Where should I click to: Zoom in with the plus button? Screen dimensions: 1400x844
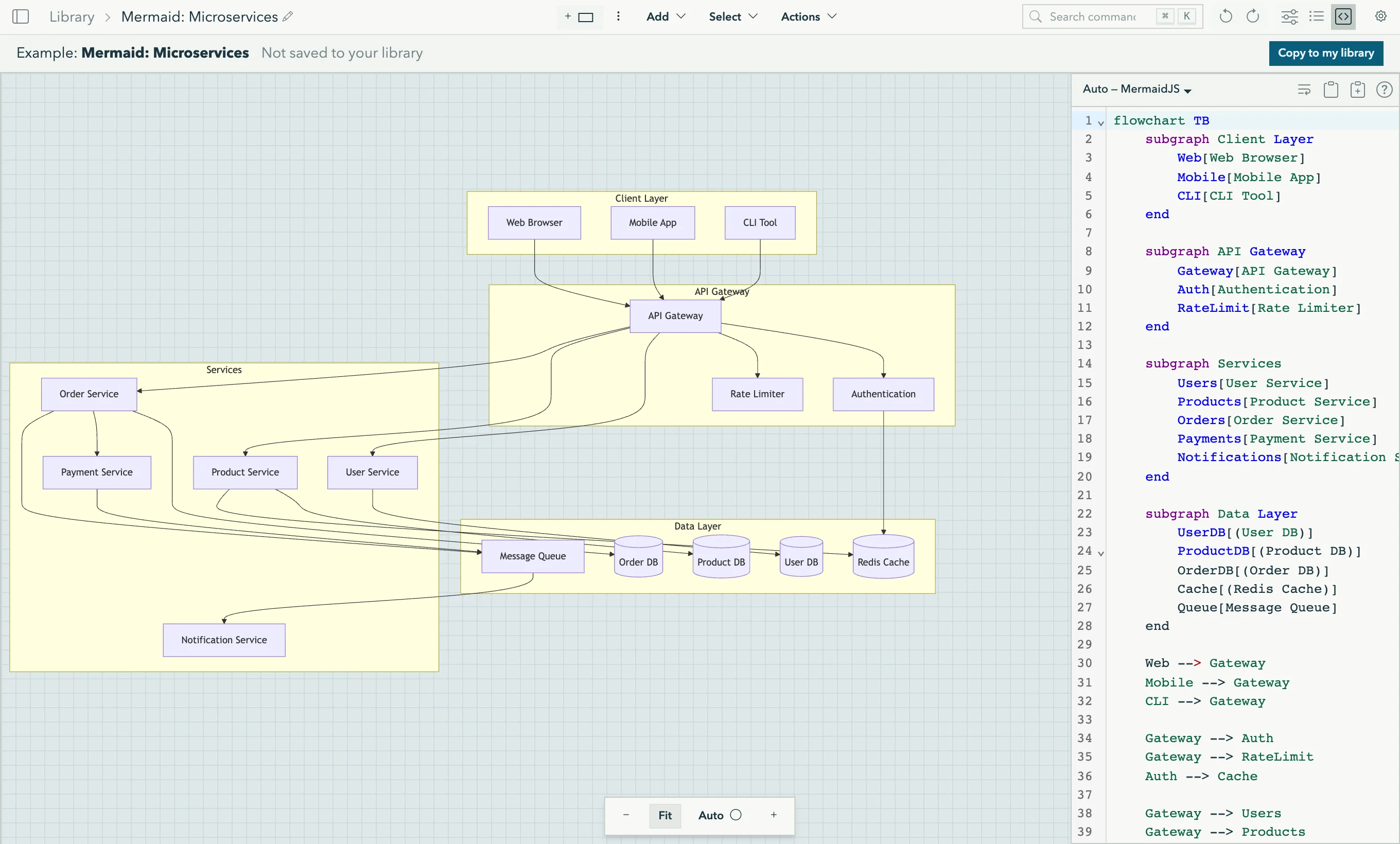[x=773, y=815]
